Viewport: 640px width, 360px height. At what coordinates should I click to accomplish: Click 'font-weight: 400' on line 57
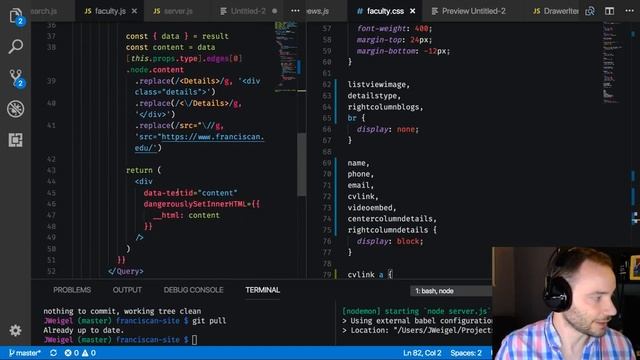click(394, 29)
